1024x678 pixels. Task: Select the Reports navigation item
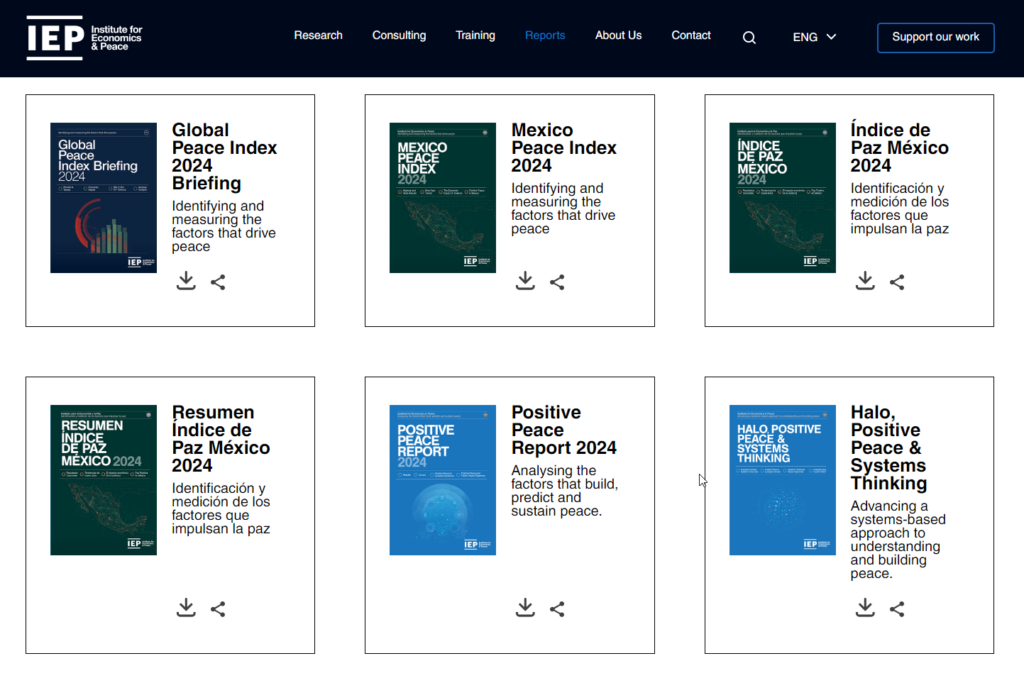545,35
